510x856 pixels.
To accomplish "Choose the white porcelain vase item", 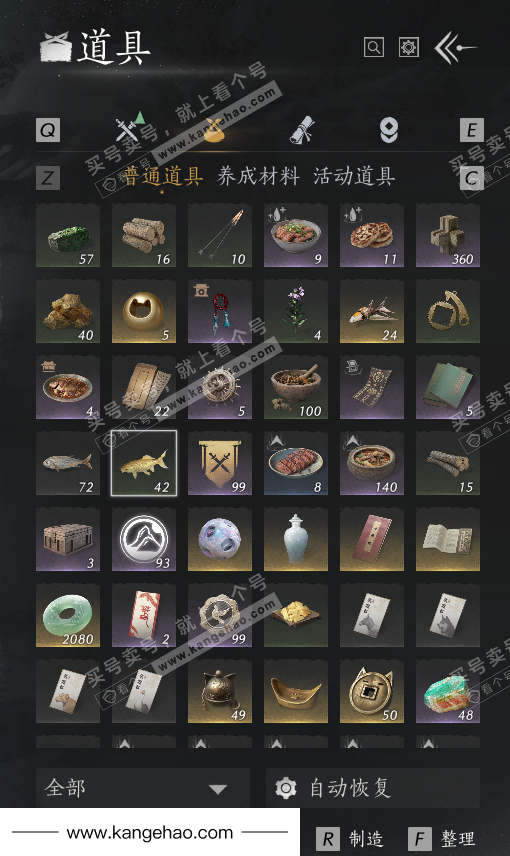I will click(x=296, y=539).
